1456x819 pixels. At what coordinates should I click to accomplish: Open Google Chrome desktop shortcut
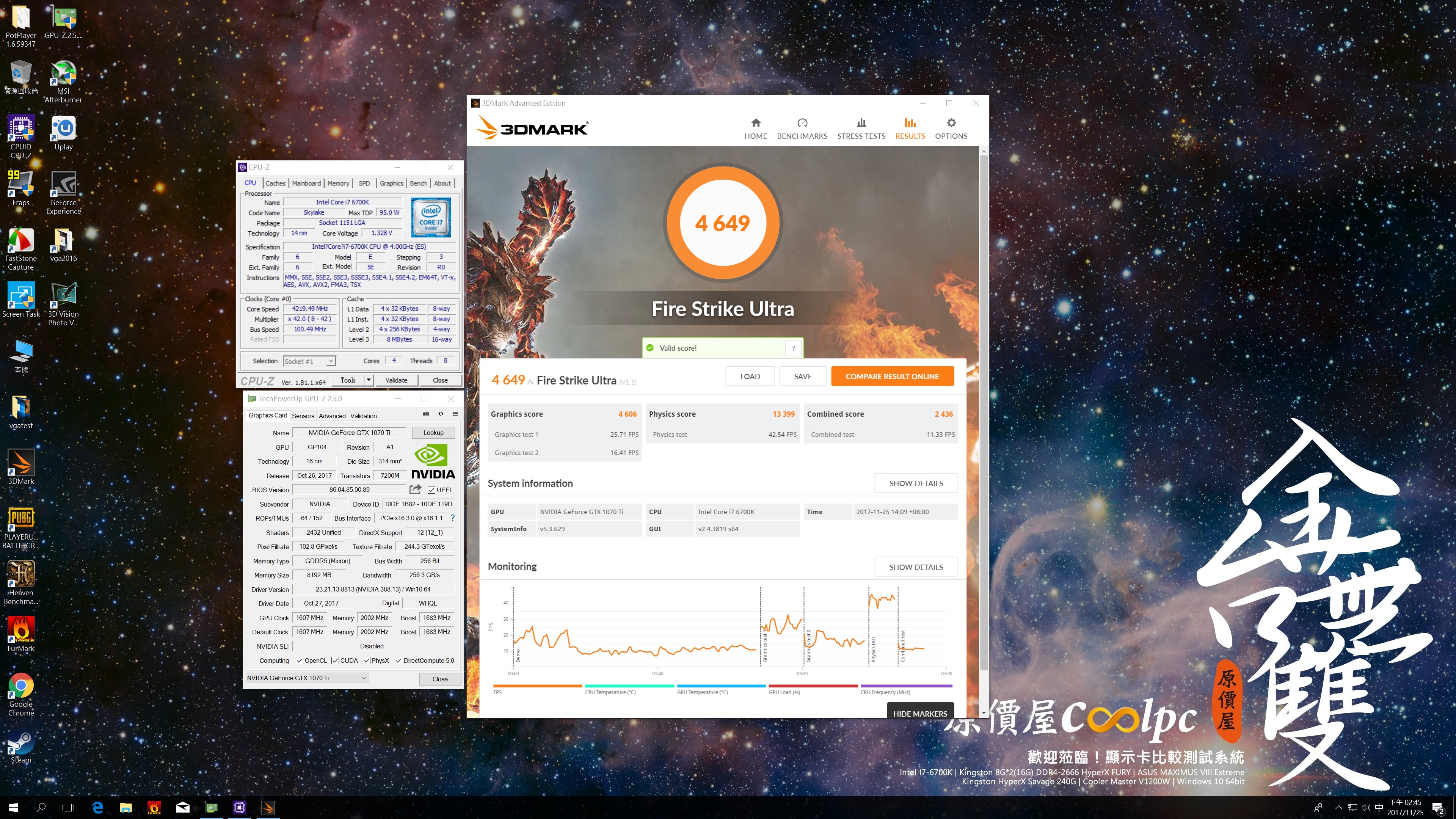point(21,694)
